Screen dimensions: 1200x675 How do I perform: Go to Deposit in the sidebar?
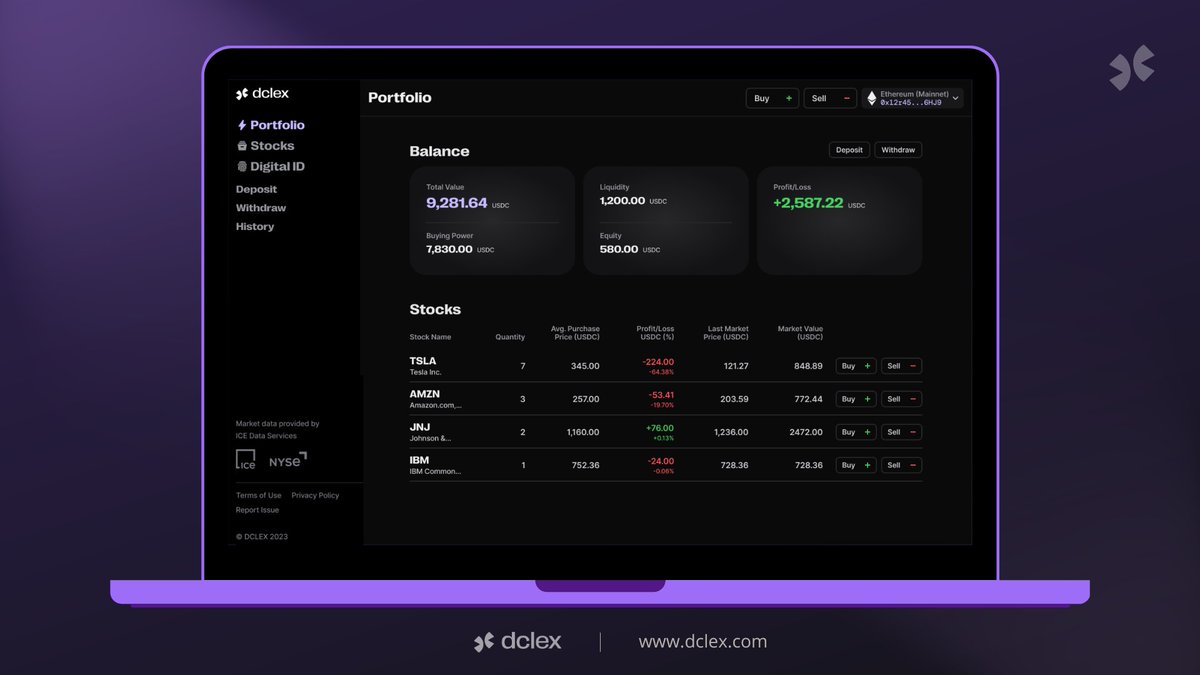click(256, 189)
